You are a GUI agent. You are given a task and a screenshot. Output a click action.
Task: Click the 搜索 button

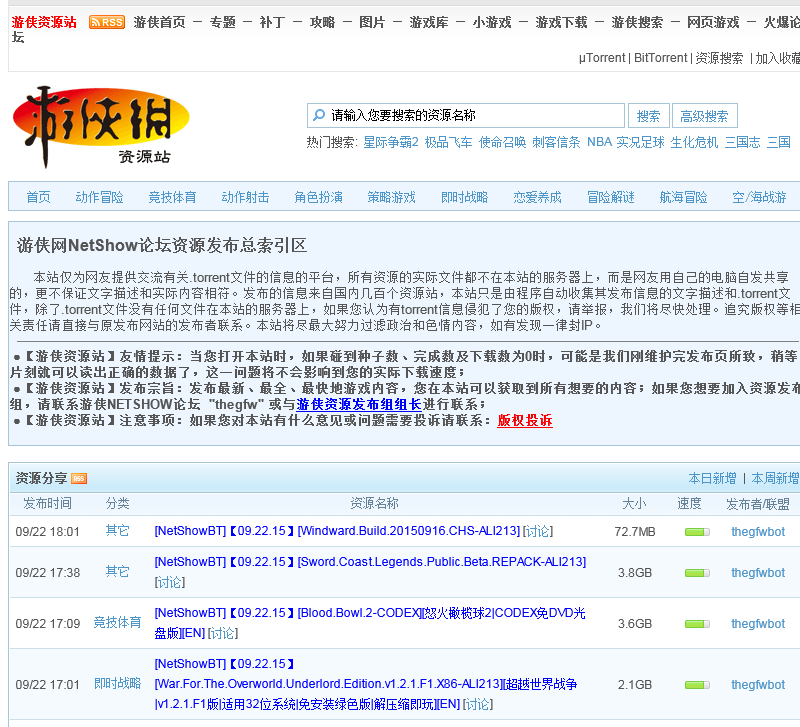[648, 116]
